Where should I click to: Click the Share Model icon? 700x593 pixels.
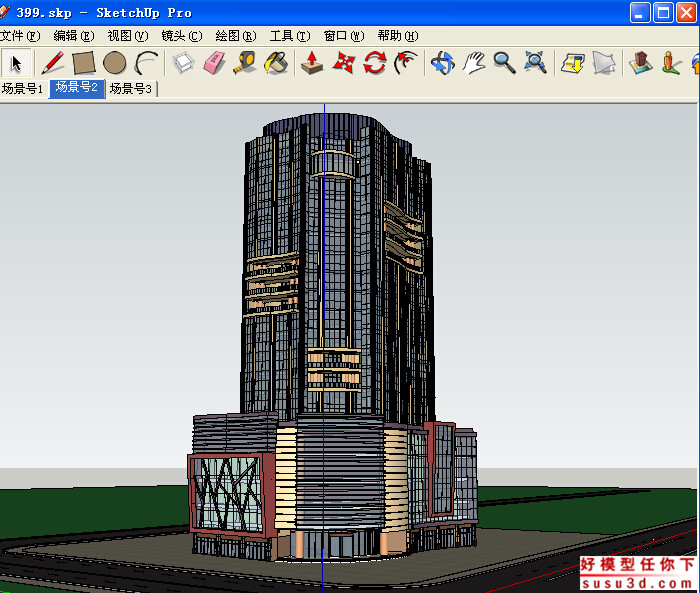604,63
